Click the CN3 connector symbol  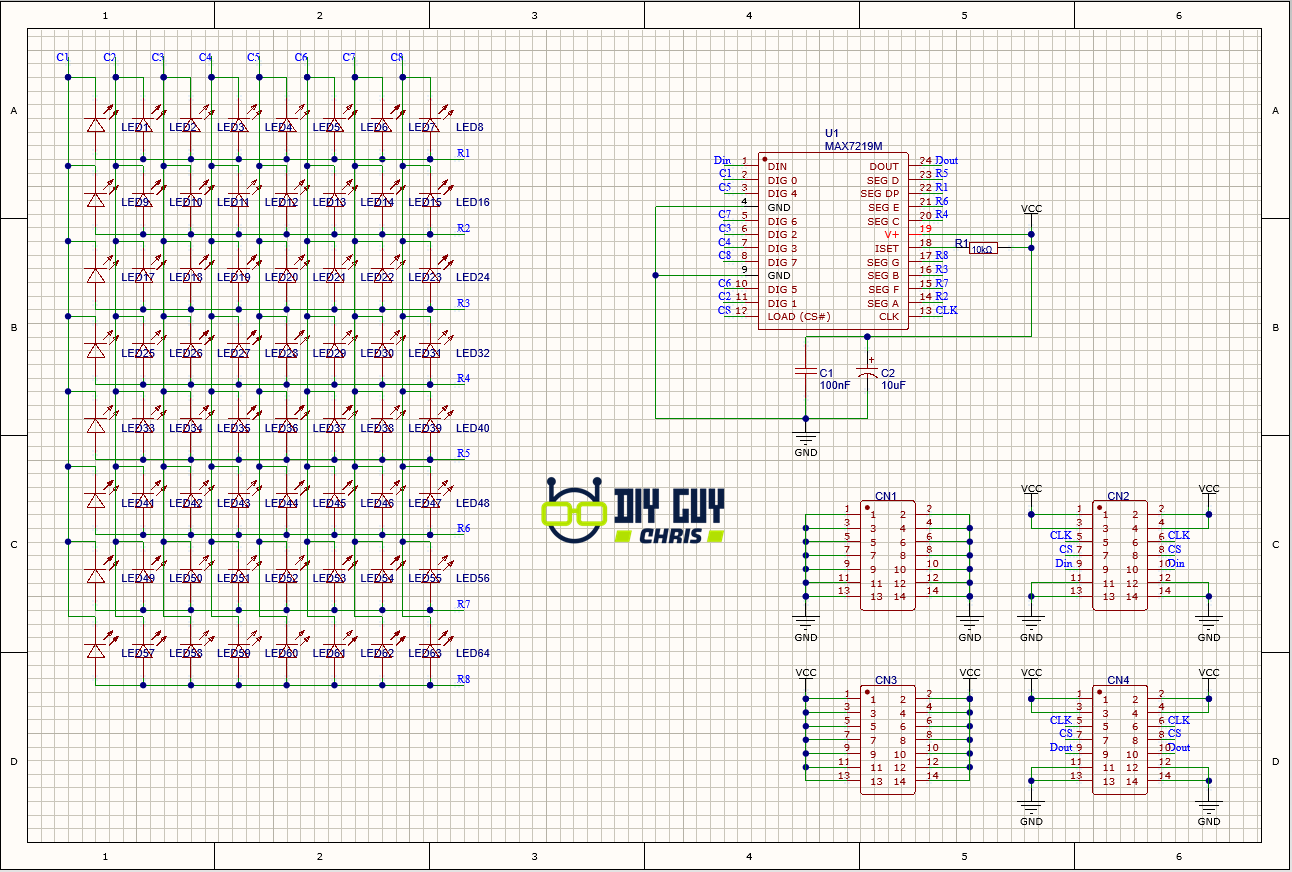point(887,740)
